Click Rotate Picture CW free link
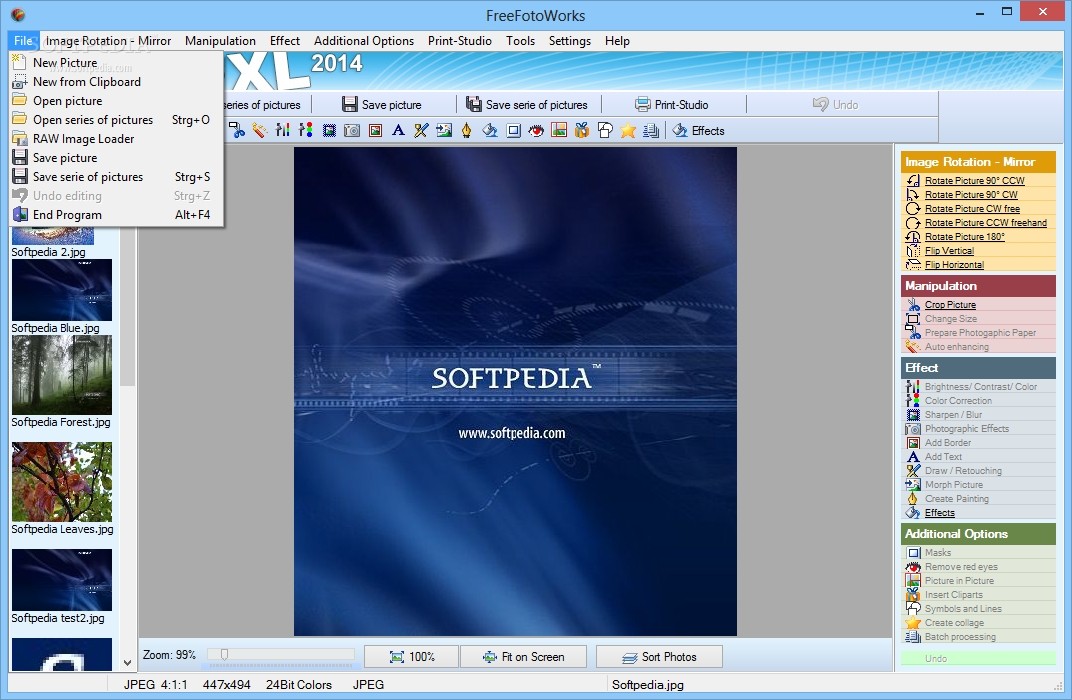Viewport: 1072px width, 700px height. point(972,208)
